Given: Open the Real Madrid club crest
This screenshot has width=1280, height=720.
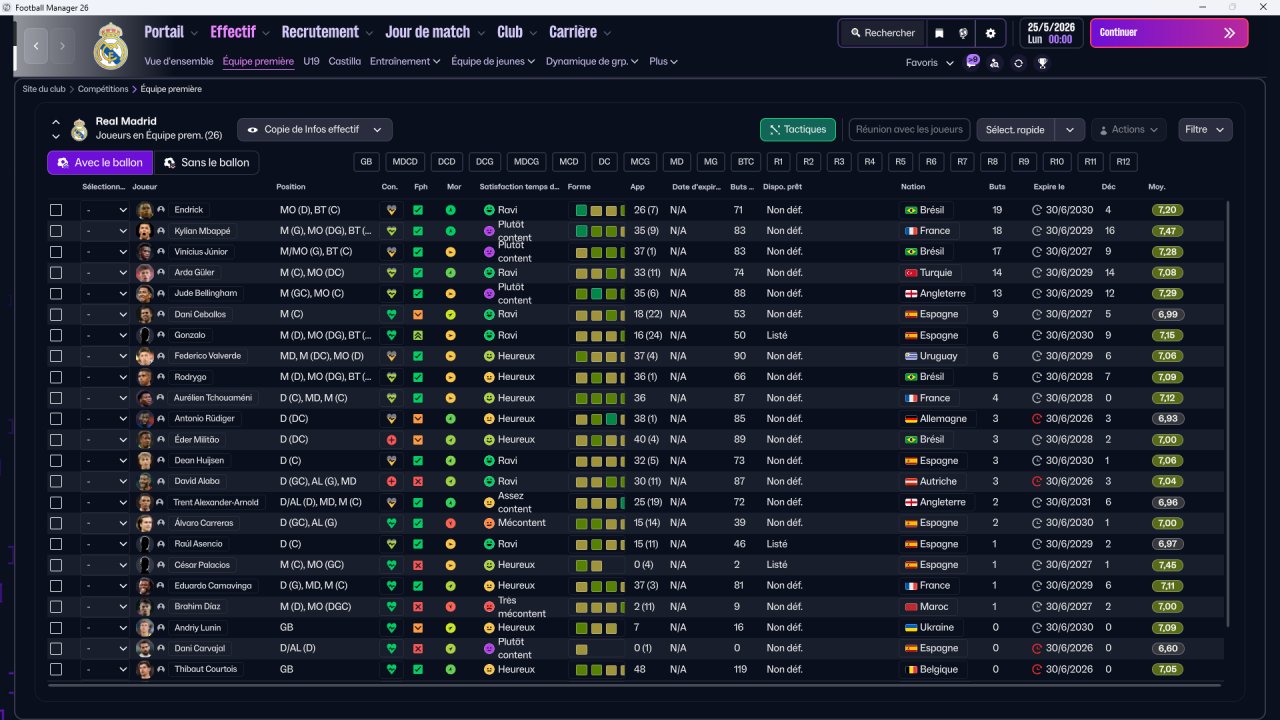Looking at the screenshot, I should tap(110, 46).
